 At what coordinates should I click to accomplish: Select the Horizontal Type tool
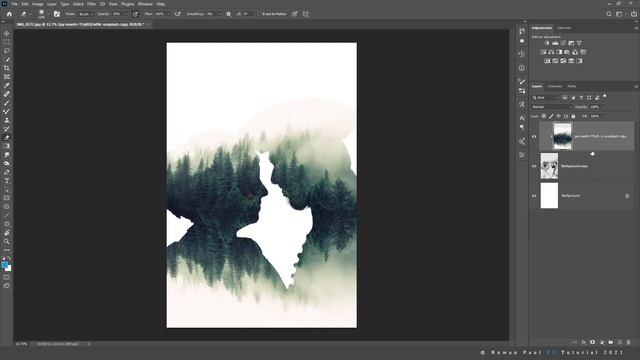(7, 180)
